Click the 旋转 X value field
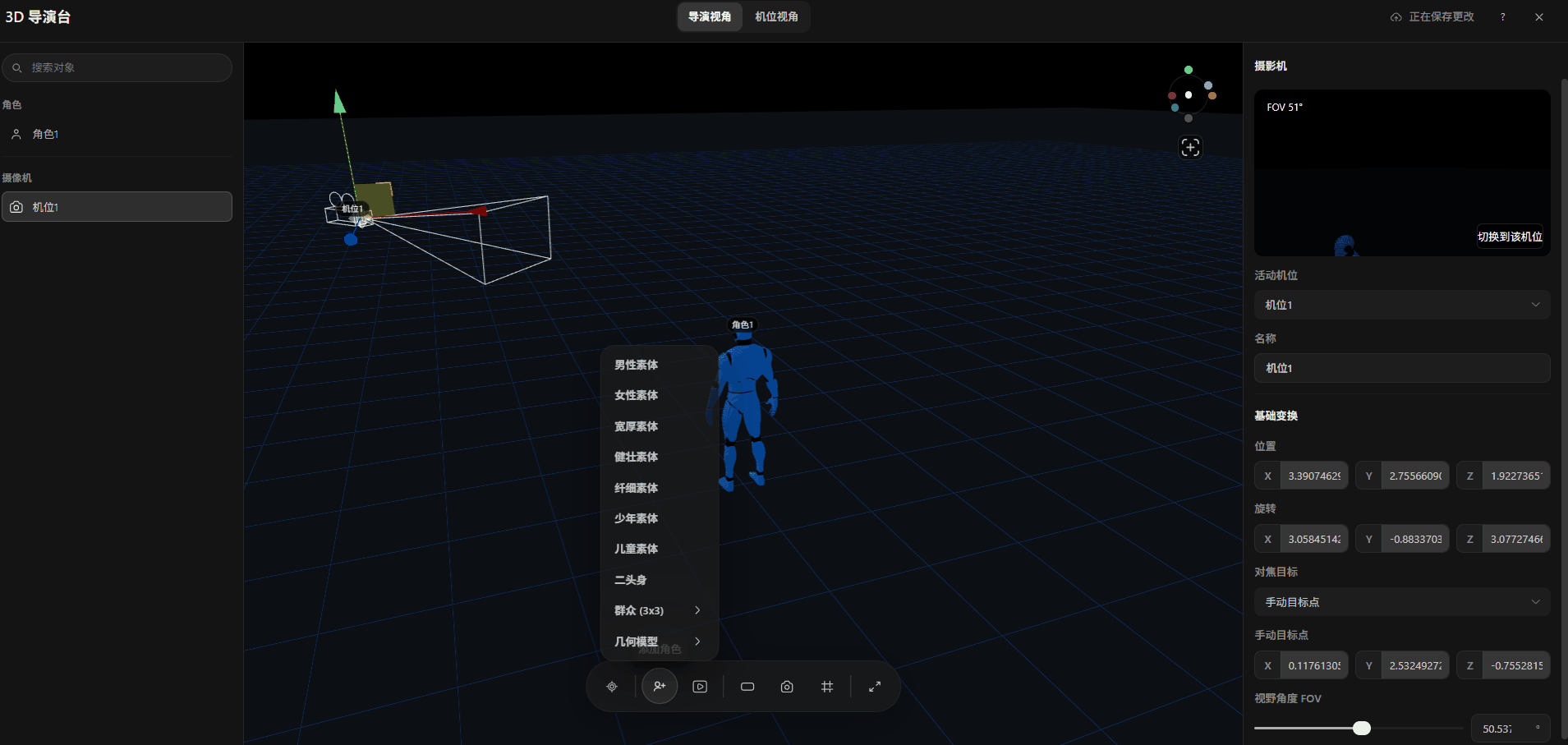Viewport: 1568px width, 745px height. (x=1314, y=539)
